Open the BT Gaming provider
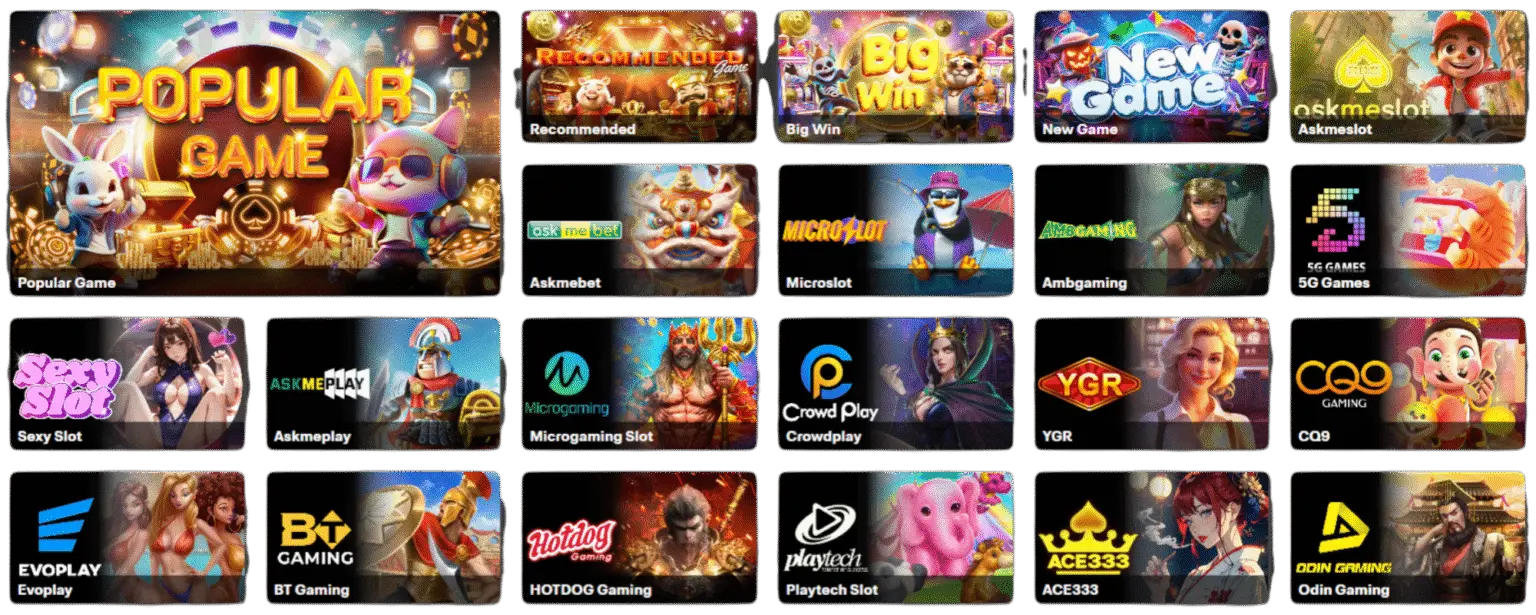The width and height of the screenshot is (1536, 615). (383, 538)
